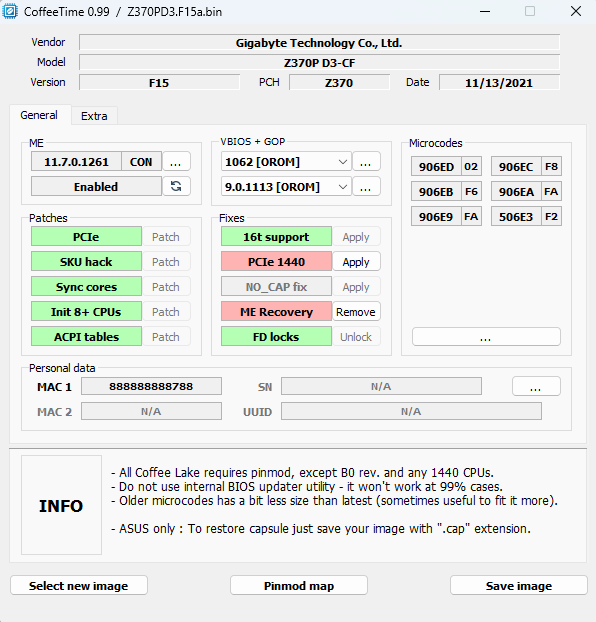Click the PCH field Z370
The image size is (596, 622).
click(339, 83)
